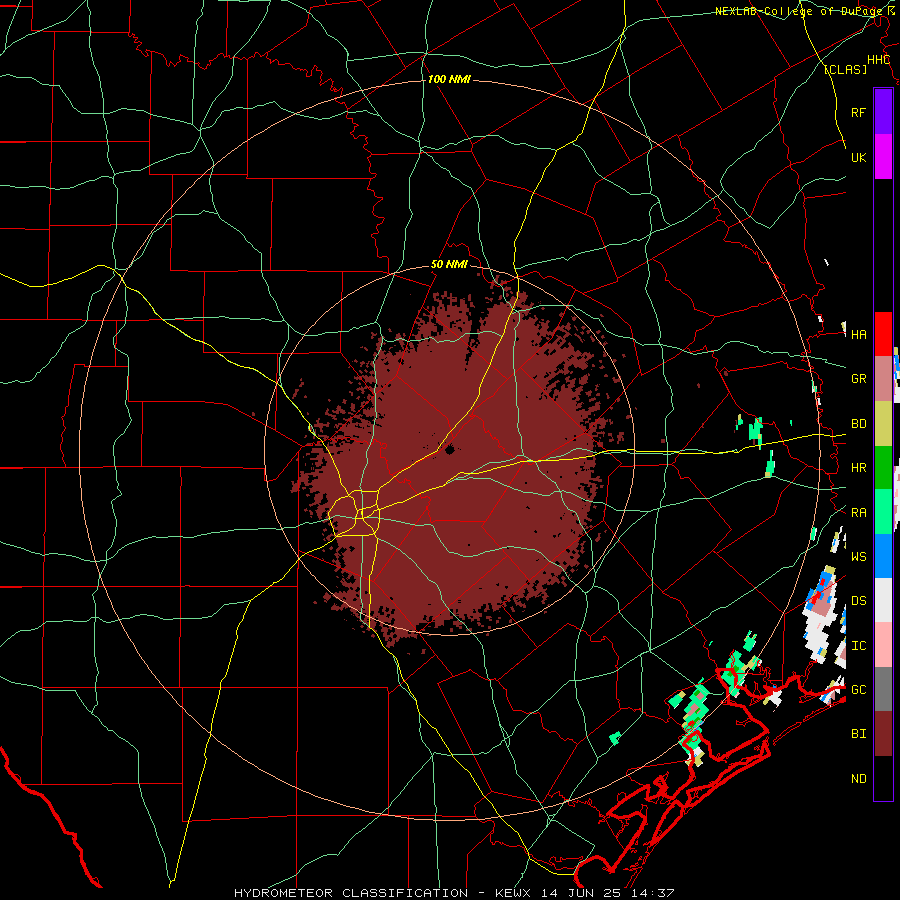Click the 'HYDROMETEOR CLASSIFICATION' title text
Screen dimensions: 900x900
point(351,893)
